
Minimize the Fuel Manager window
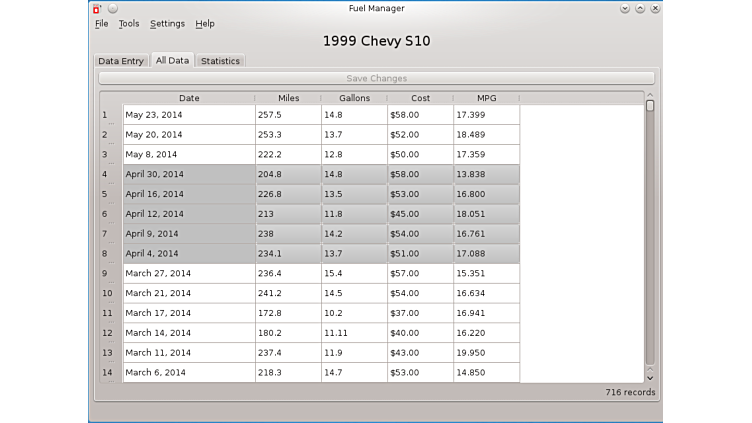625,8
